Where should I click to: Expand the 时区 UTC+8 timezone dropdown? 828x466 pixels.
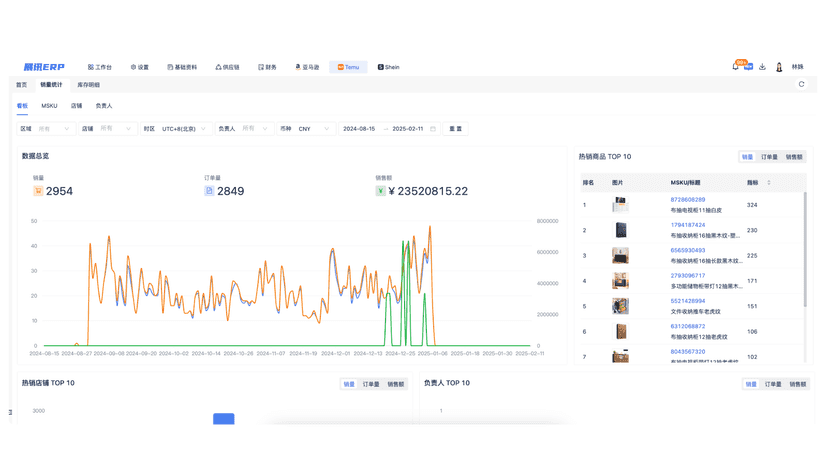(176, 129)
